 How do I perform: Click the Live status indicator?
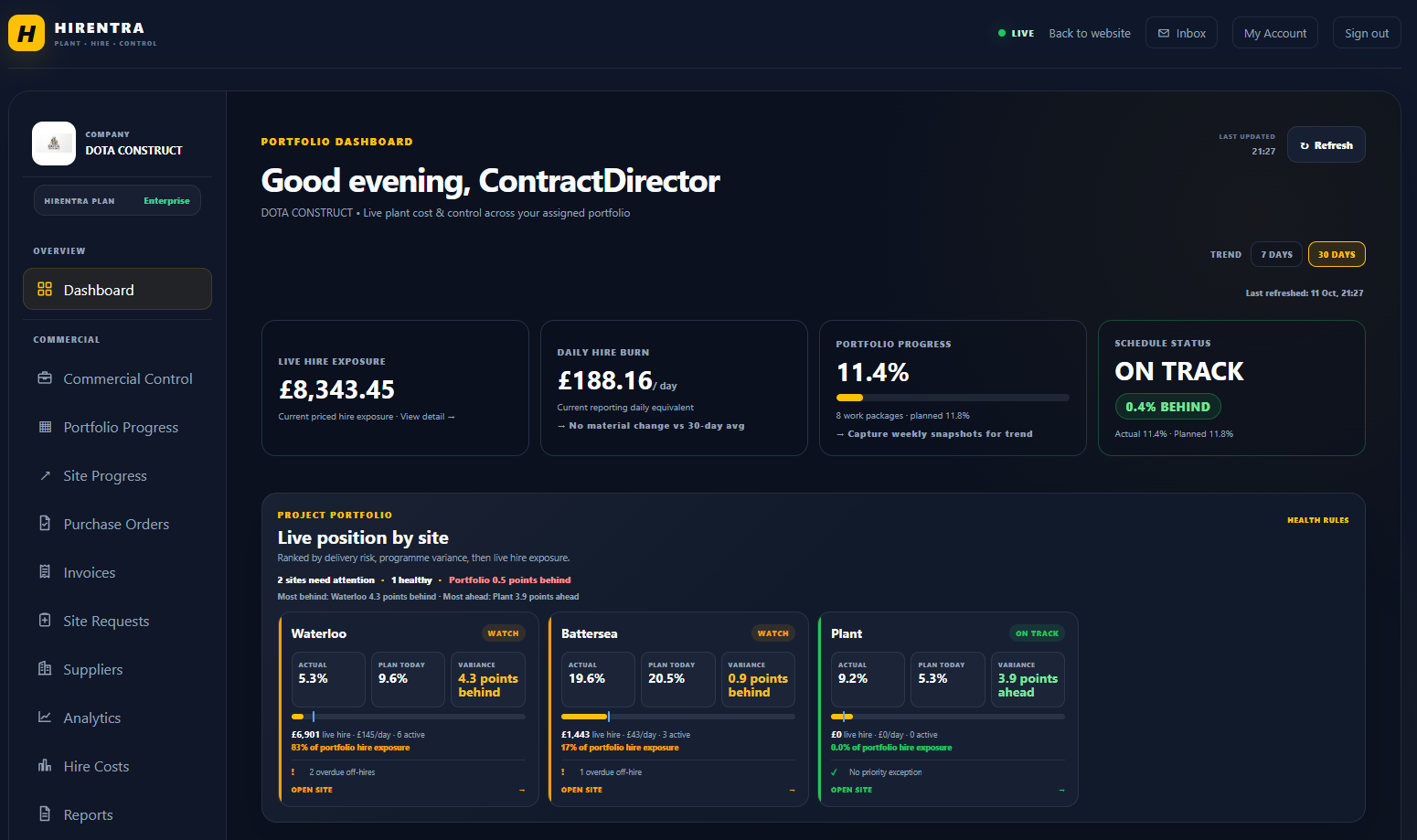tap(1016, 34)
